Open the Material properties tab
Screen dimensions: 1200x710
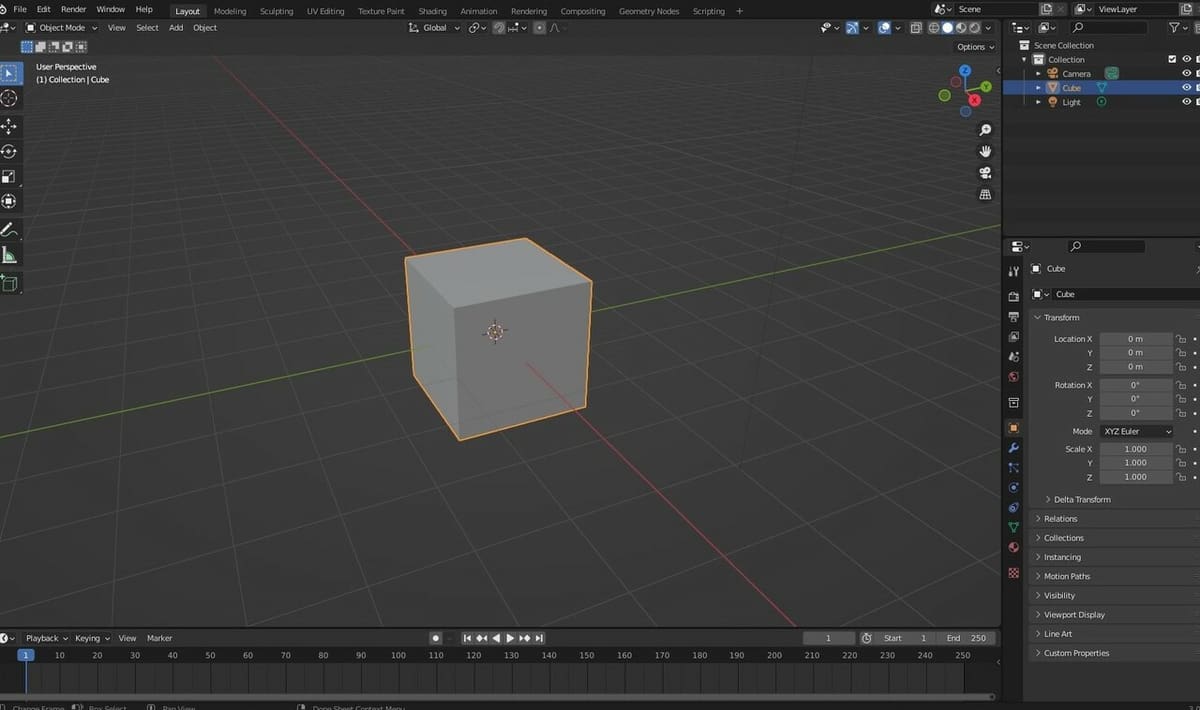pyautogui.click(x=1013, y=547)
